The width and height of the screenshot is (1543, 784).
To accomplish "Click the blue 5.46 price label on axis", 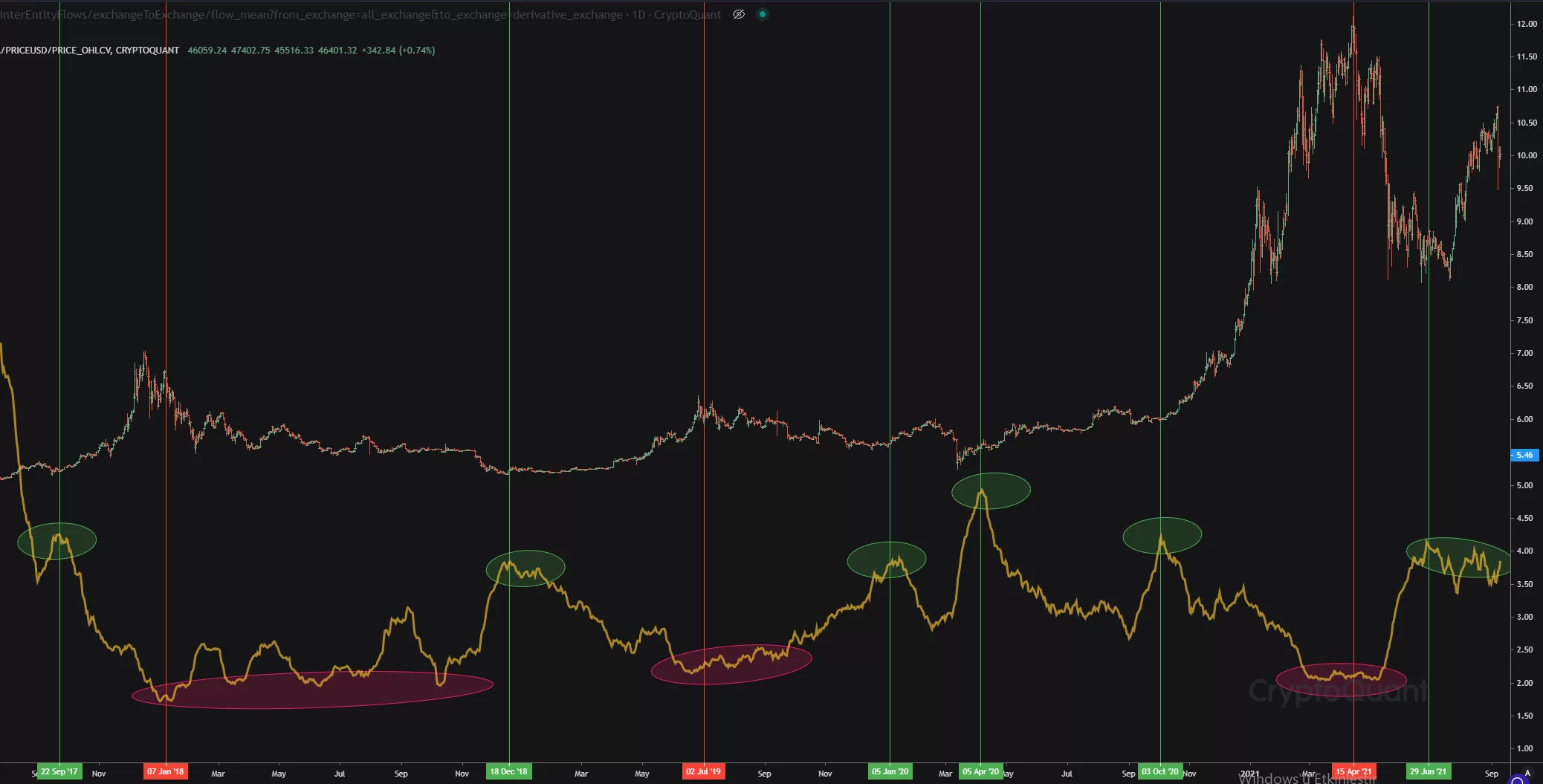I will (1524, 455).
